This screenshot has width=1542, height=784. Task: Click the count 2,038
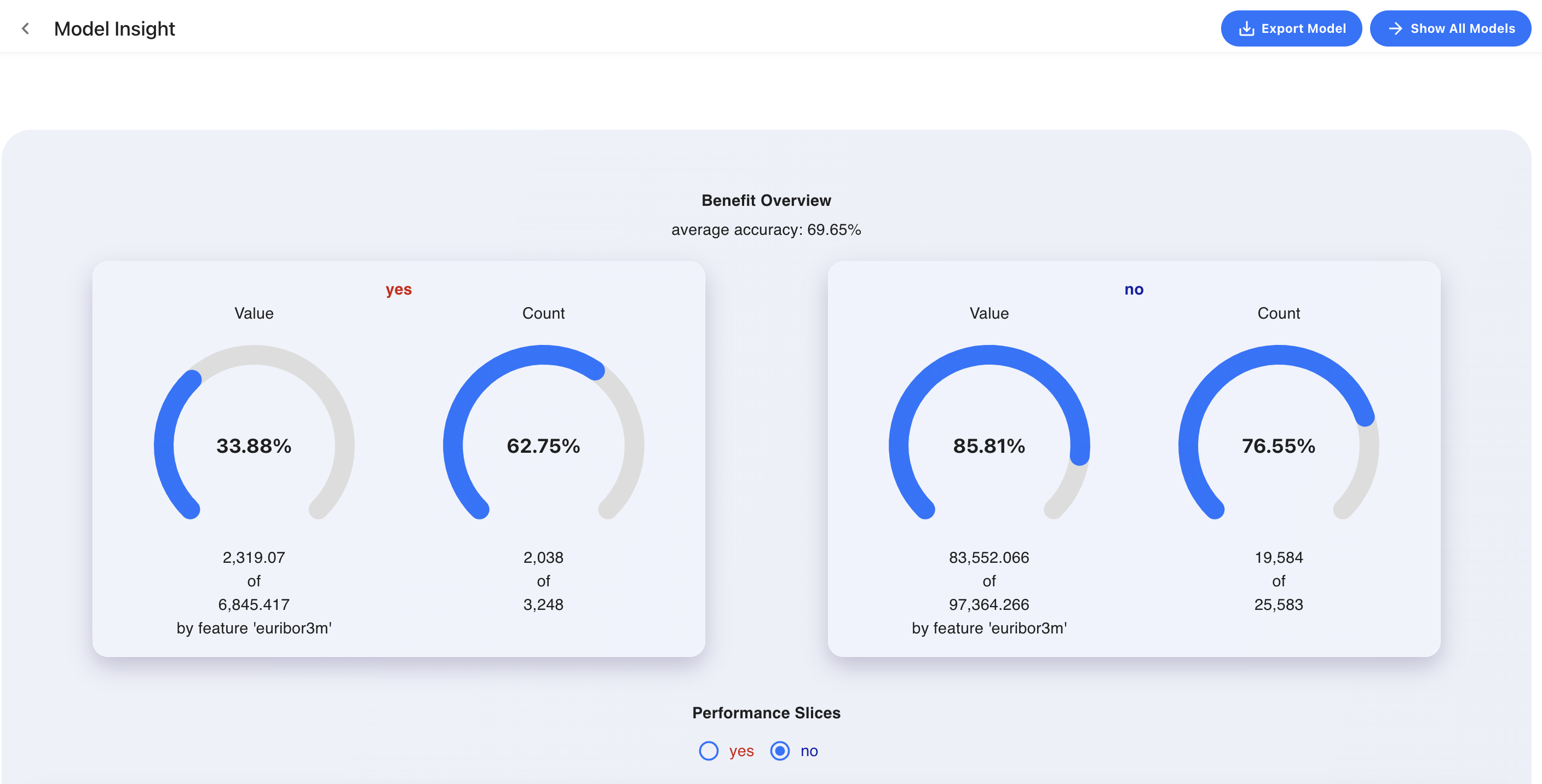543,557
